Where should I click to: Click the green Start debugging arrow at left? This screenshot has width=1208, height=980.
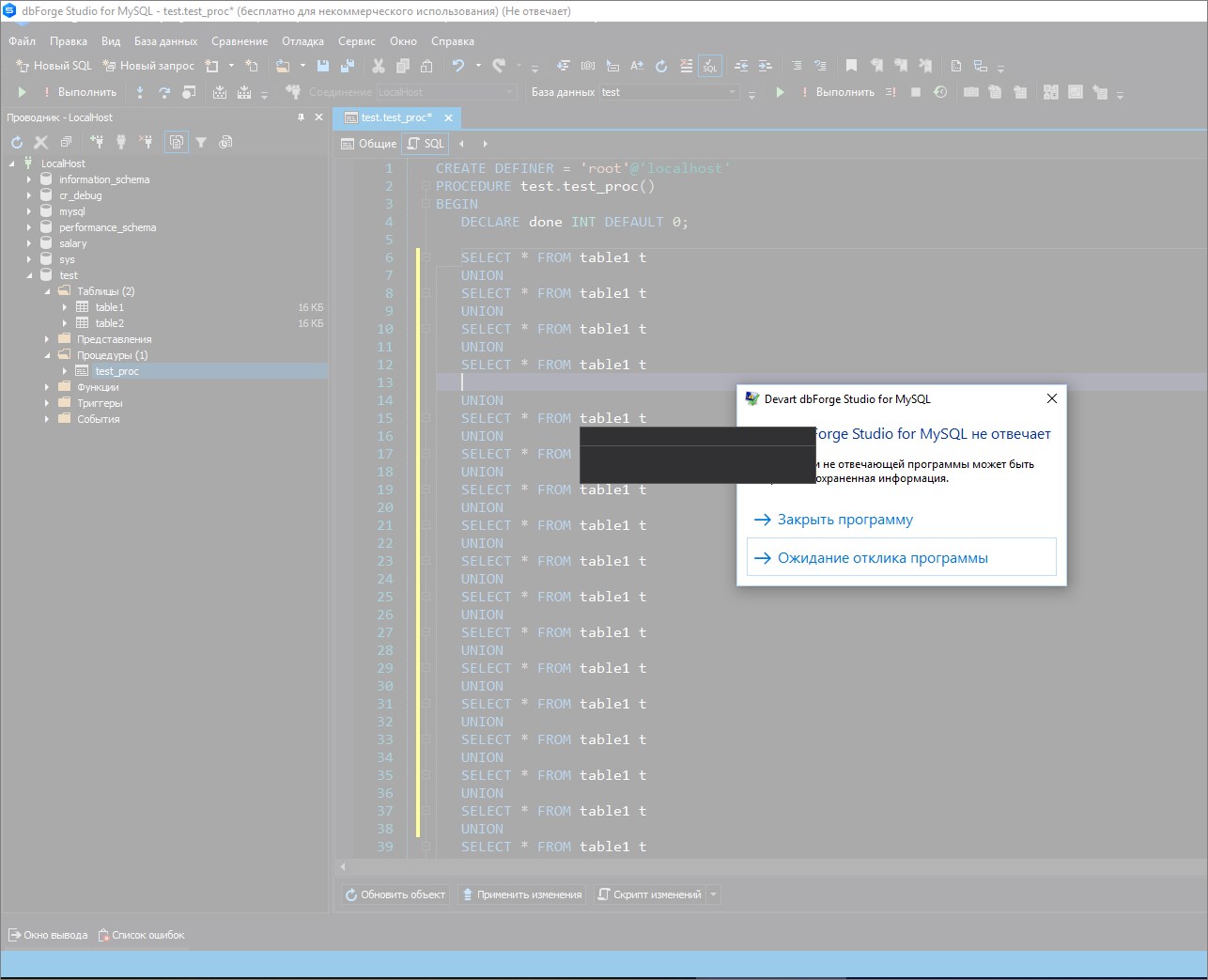click(22, 92)
